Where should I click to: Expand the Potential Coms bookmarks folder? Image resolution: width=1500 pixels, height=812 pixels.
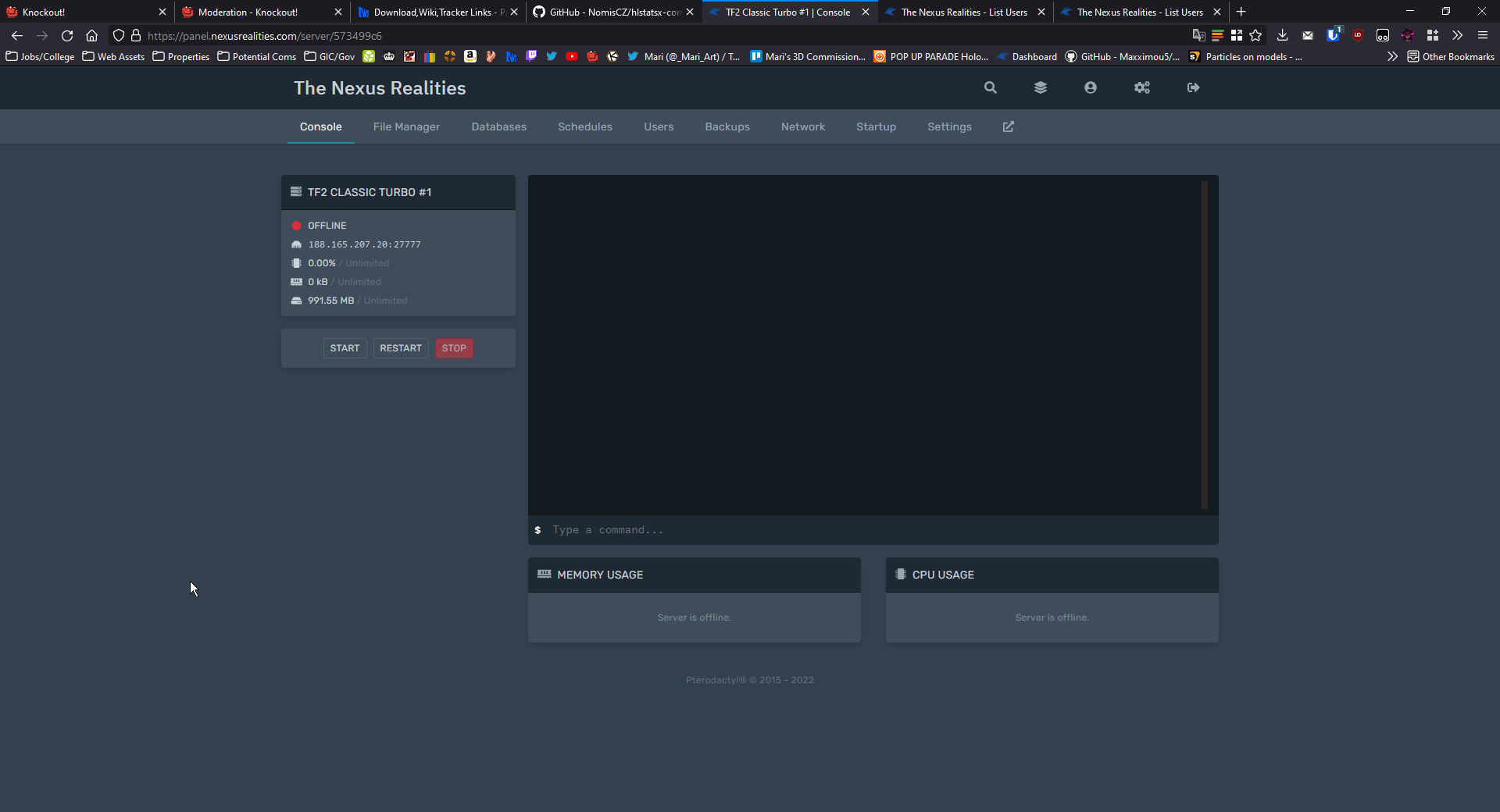(x=257, y=56)
